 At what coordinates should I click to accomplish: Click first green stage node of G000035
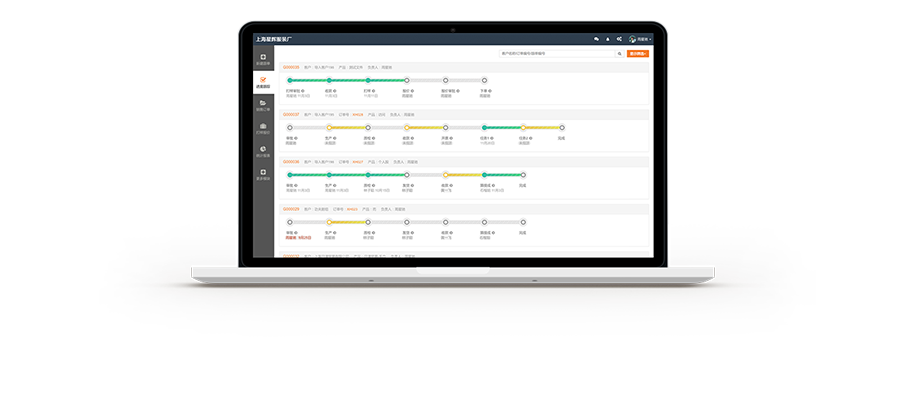290,80
